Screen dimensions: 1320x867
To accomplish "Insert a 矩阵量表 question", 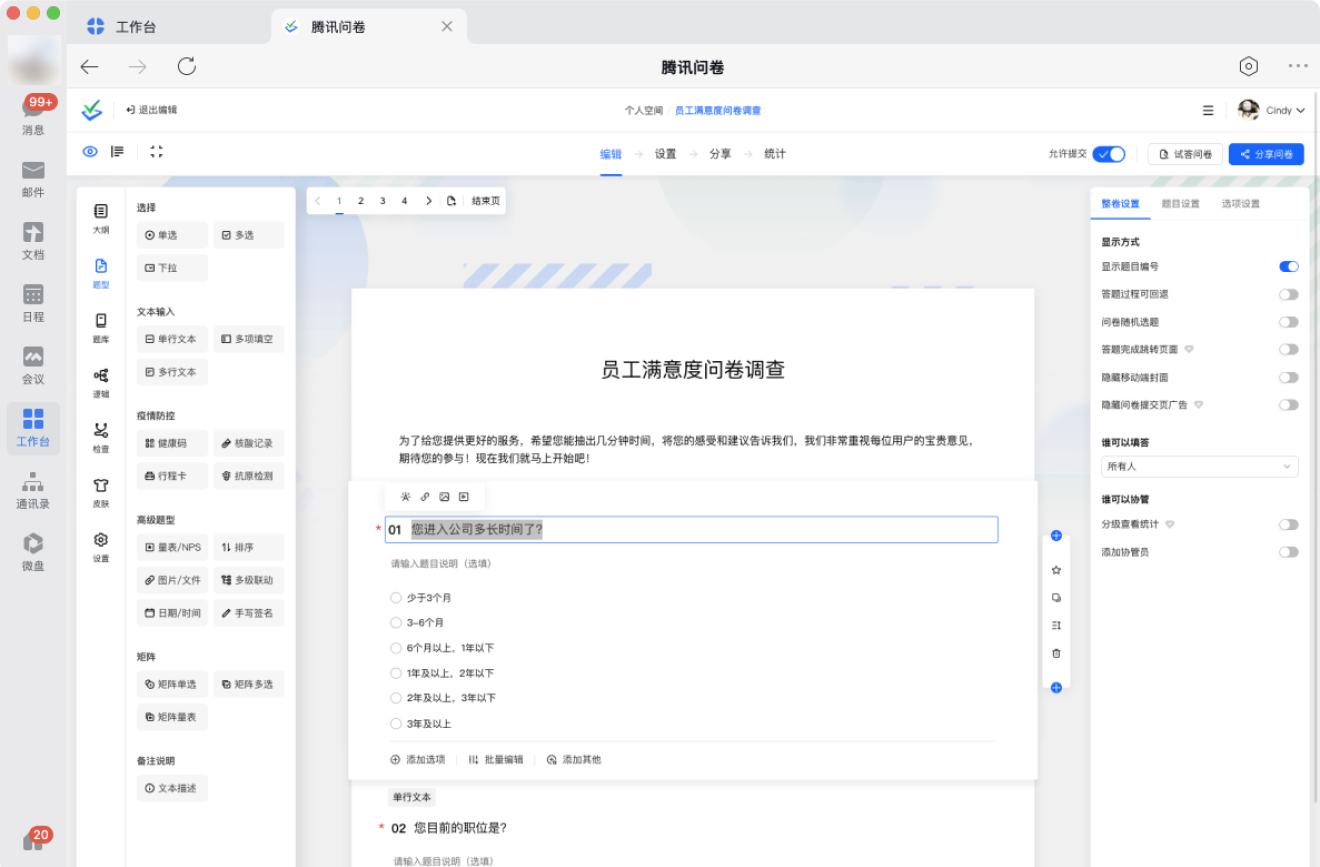I will 171,716.
